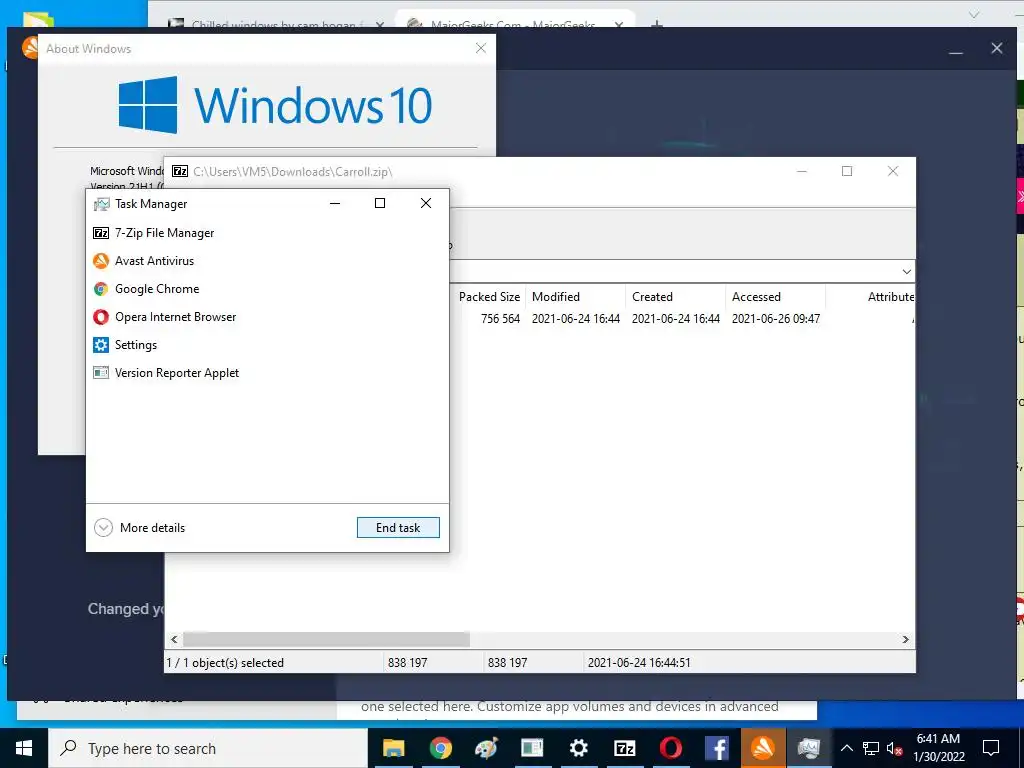This screenshot has width=1024, height=768.
Task: Open Facebook from the taskbar
Action: coord(717,748)
